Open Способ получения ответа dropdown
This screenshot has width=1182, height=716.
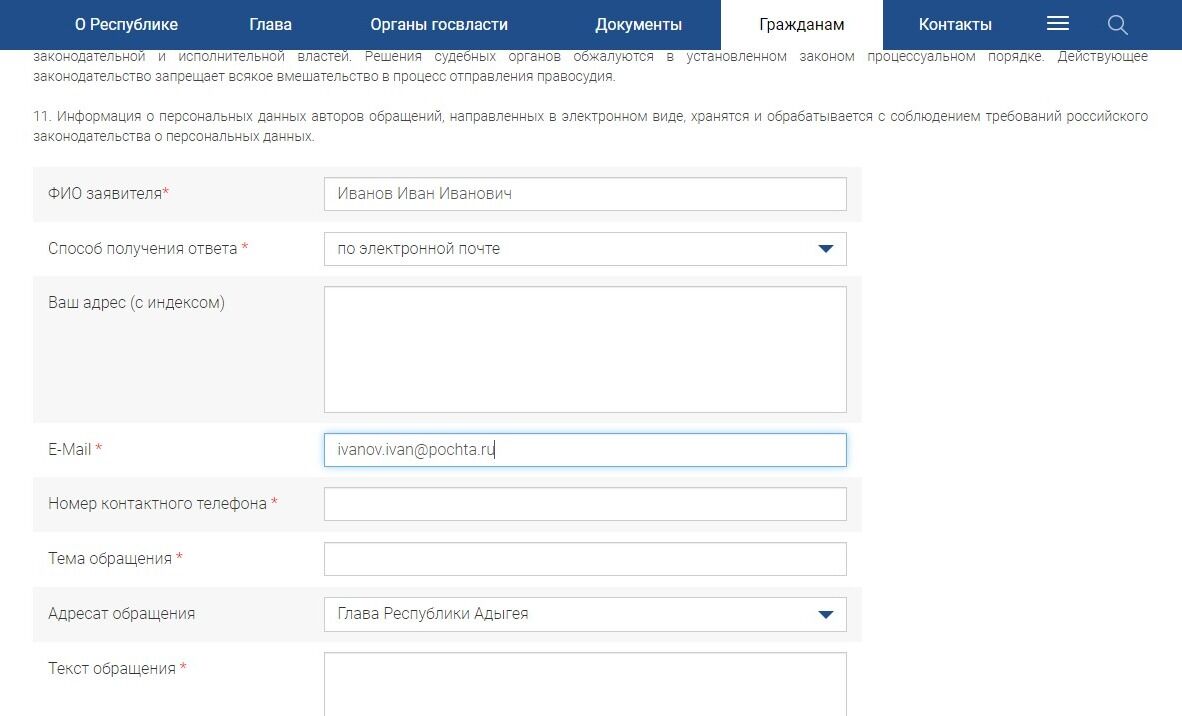[x=585, y=249]
